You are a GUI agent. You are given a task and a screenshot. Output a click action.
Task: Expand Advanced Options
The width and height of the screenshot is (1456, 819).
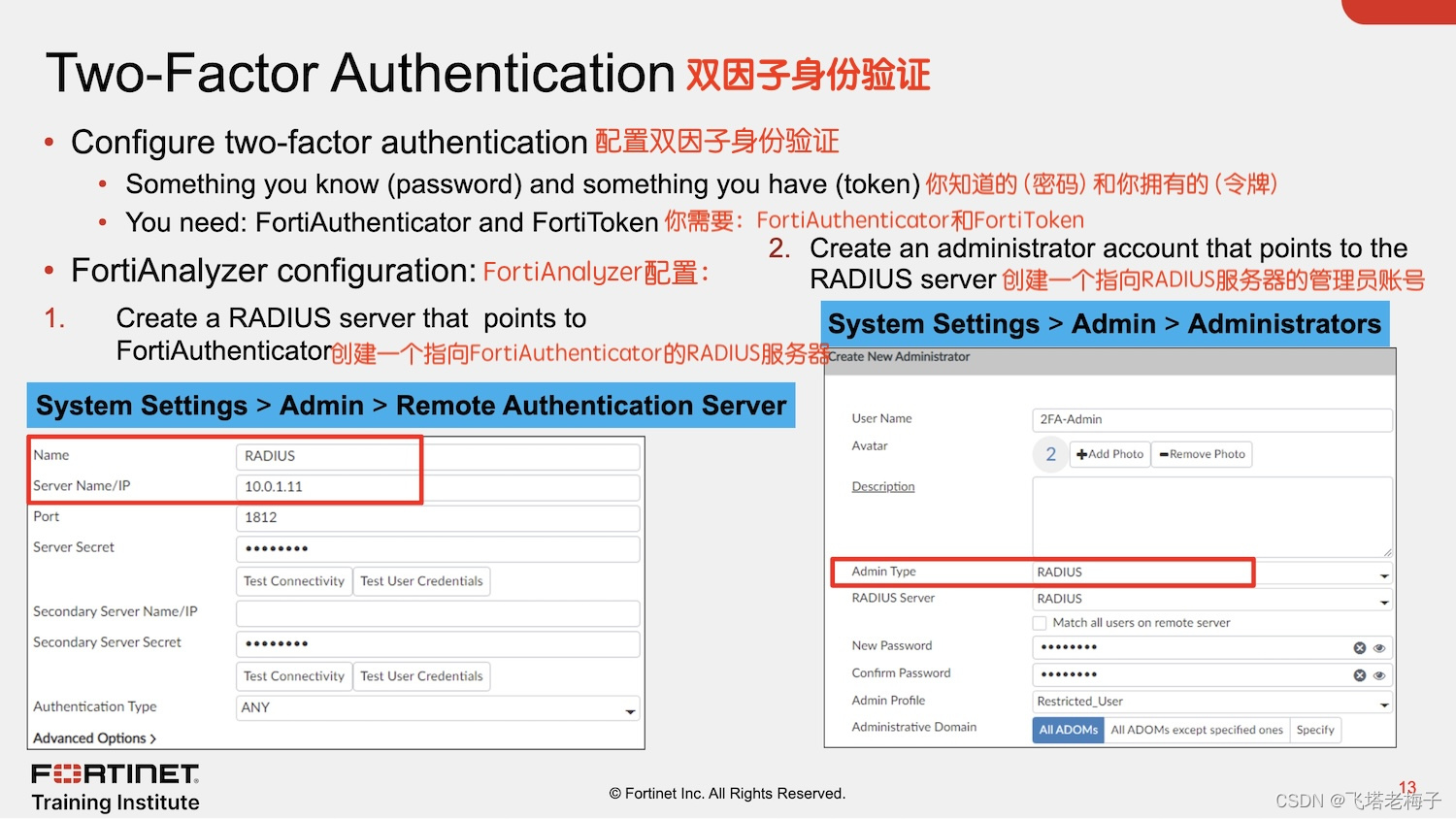(x=94, y=738)
